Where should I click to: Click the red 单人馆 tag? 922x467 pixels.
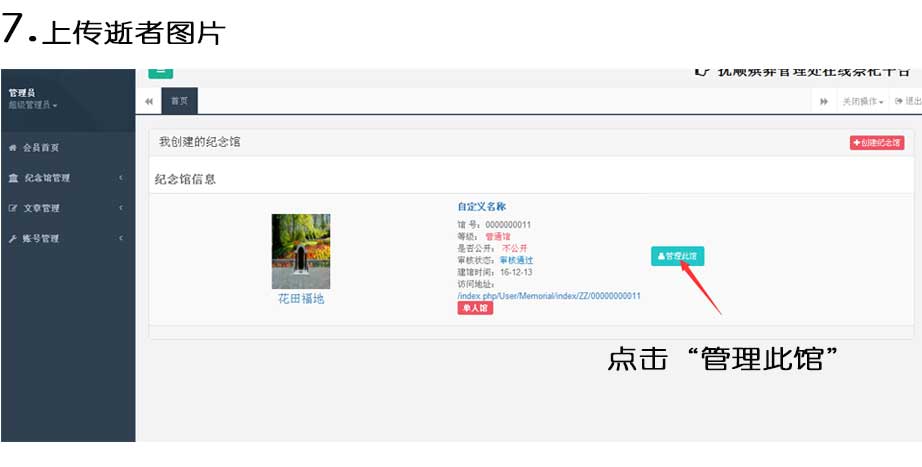tap(475, 309)
